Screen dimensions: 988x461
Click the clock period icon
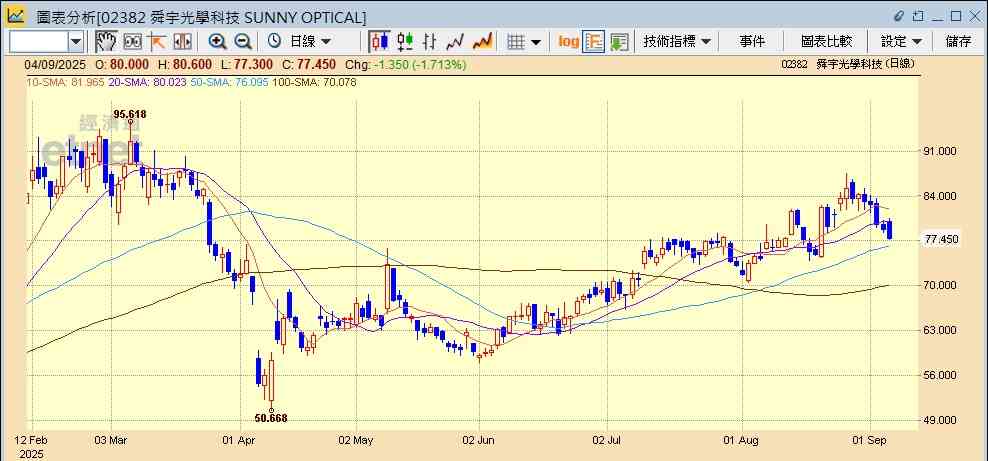pyautogui.click(x=274, y=42)
